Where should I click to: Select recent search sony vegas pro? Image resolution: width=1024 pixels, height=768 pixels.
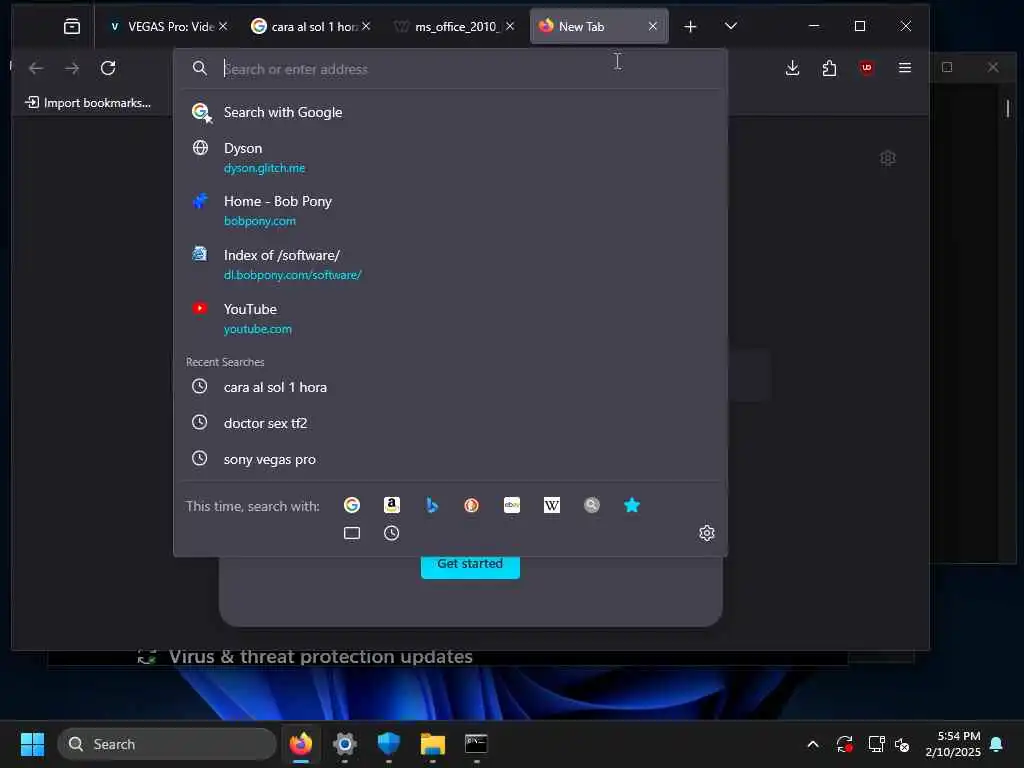451,459
